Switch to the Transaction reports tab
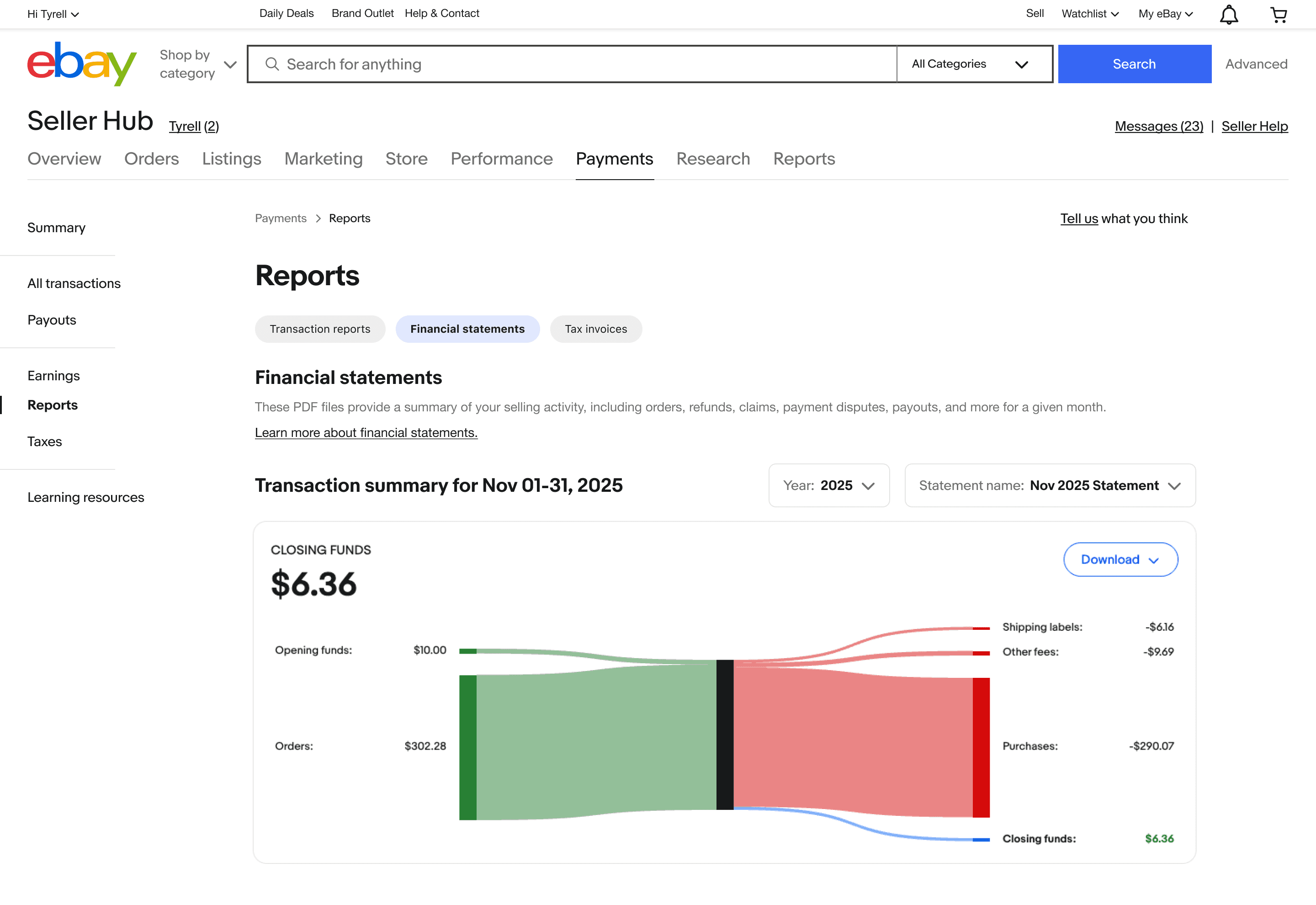The width and height of the screenshot is (1316, 905). tap(320, 329)
